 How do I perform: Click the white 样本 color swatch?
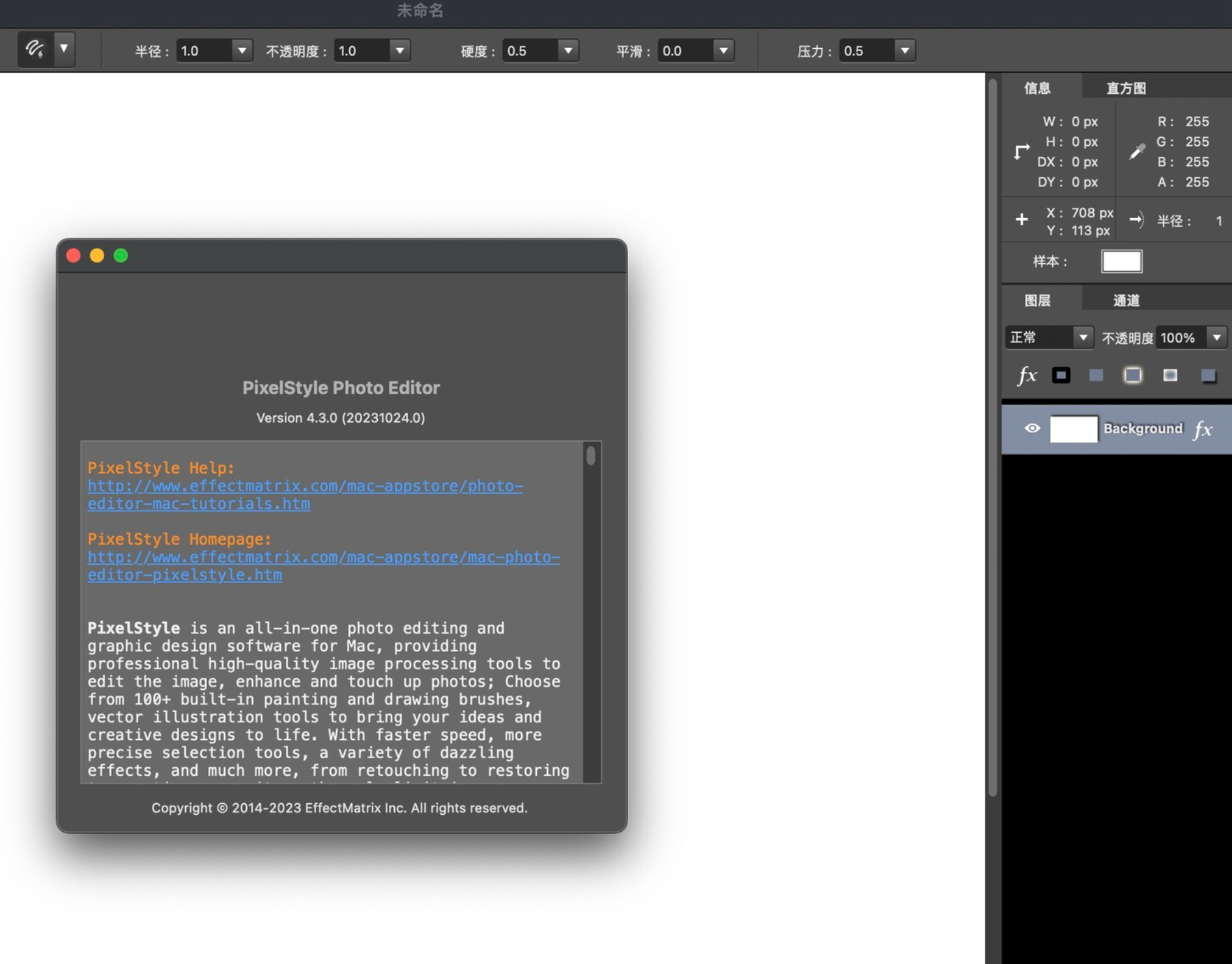(x=1121, y=261)
